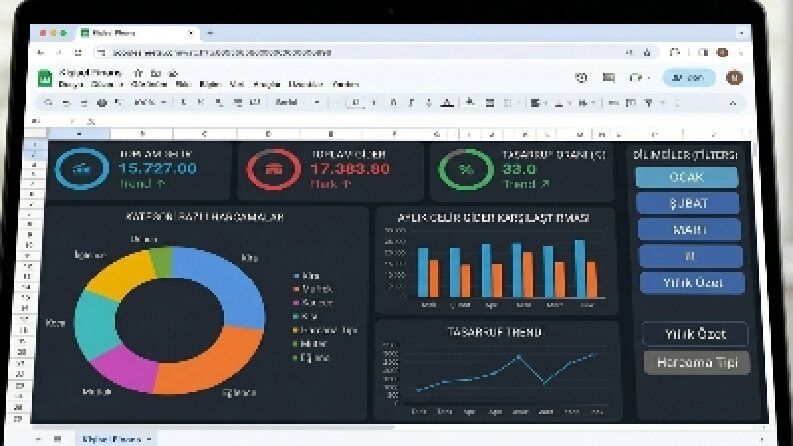
Task: Expand the merge cells dropdown arrow
Action: tap(517, 103)
